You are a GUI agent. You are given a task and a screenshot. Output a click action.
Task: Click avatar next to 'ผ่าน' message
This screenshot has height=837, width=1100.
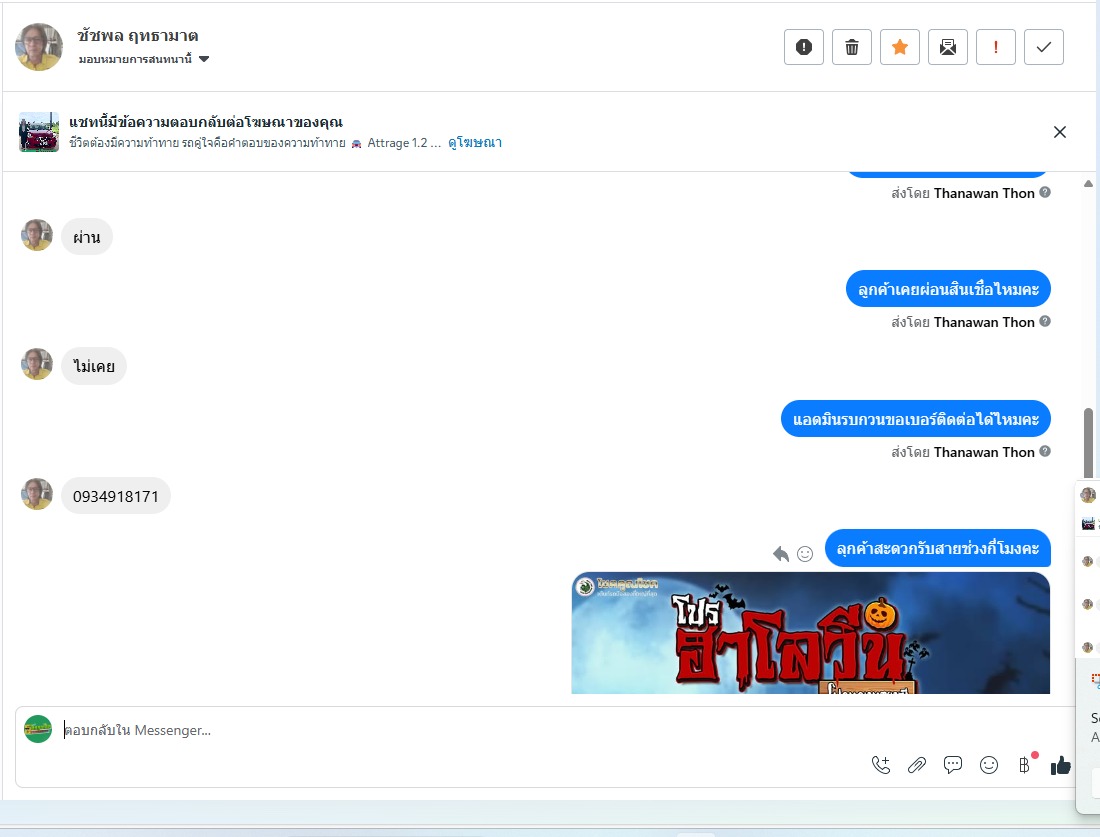36,235
